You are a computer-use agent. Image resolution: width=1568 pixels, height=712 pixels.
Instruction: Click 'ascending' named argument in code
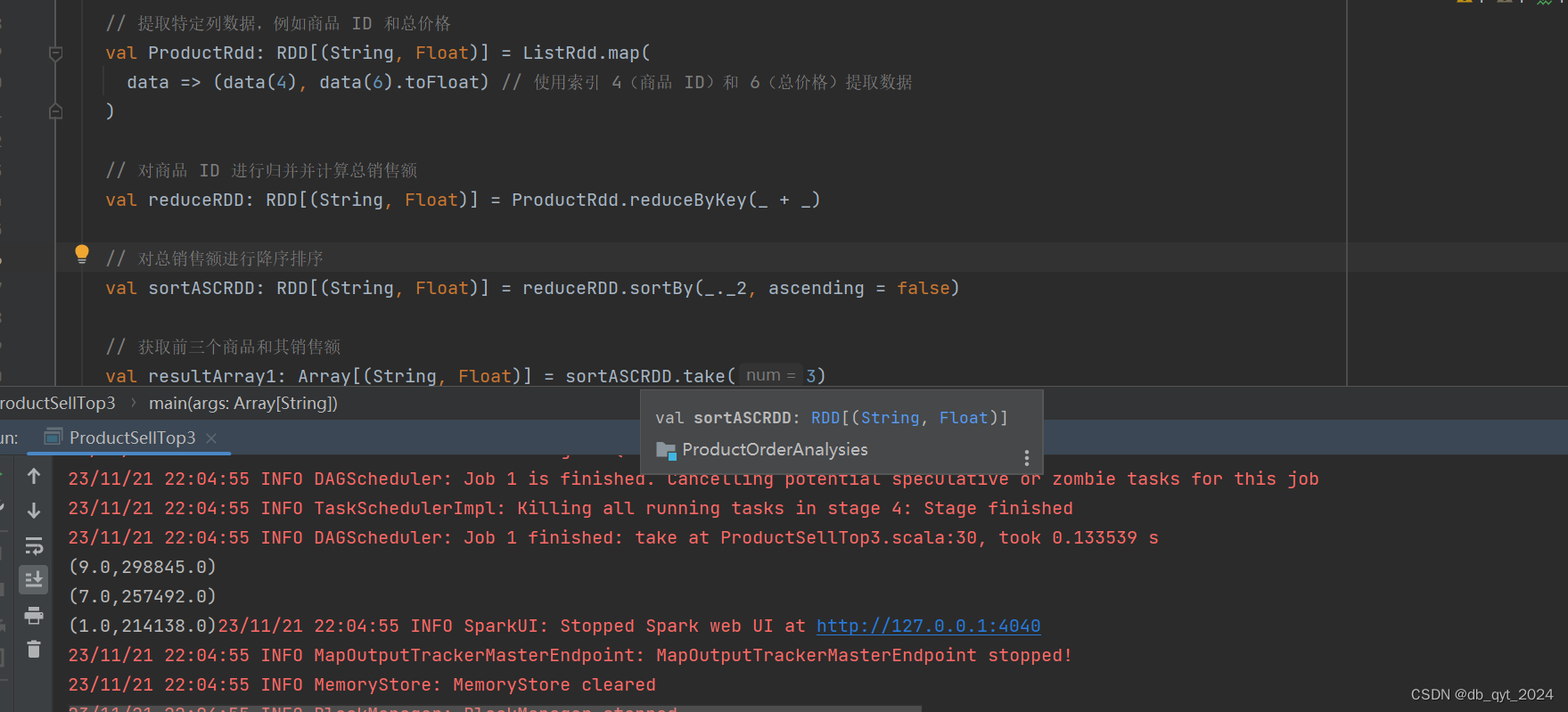point(816,288)
